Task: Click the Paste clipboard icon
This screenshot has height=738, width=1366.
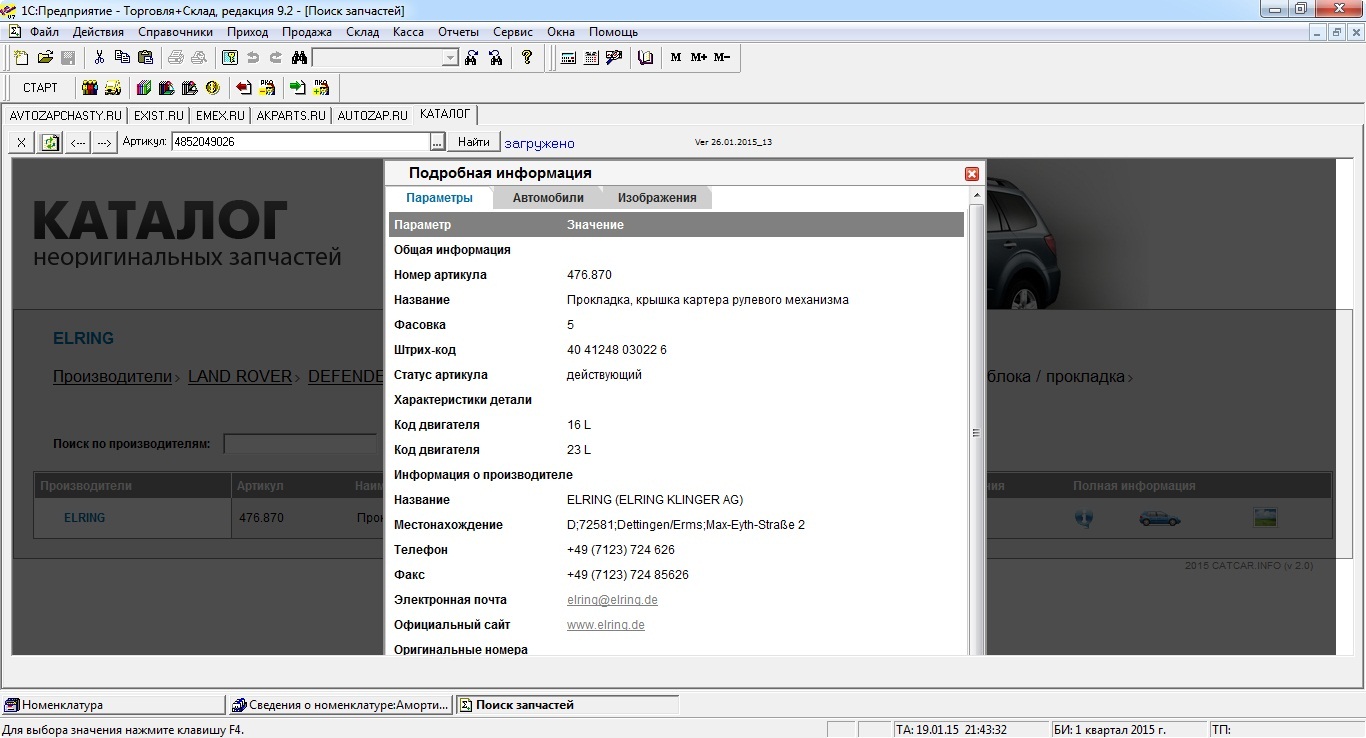Action: 145,58
